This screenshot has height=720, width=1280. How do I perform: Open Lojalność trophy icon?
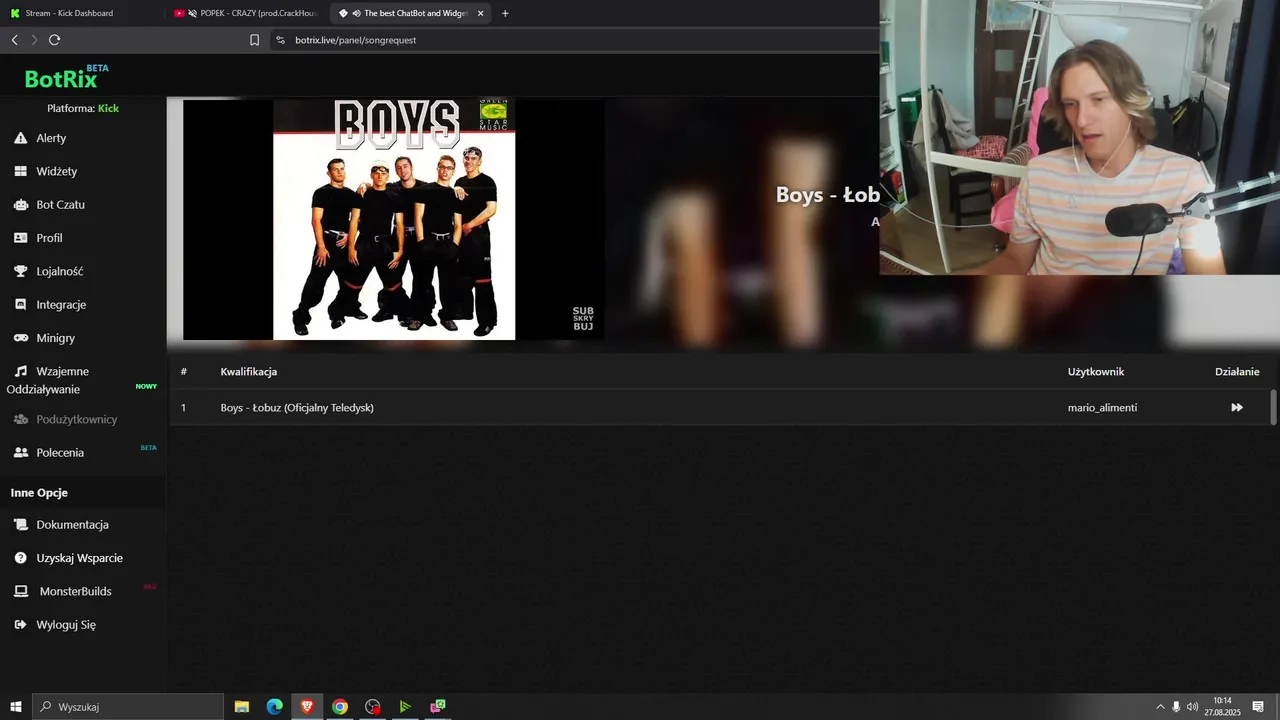tap(20, 271)
